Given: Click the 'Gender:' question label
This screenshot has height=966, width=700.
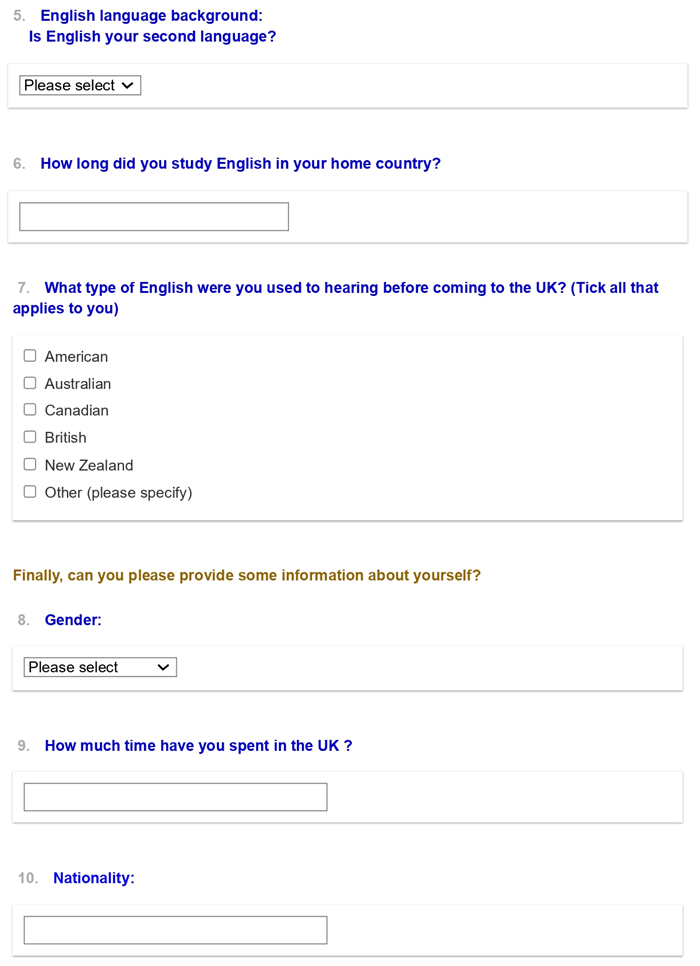Looking at the screenshot, I should point(73,621).
